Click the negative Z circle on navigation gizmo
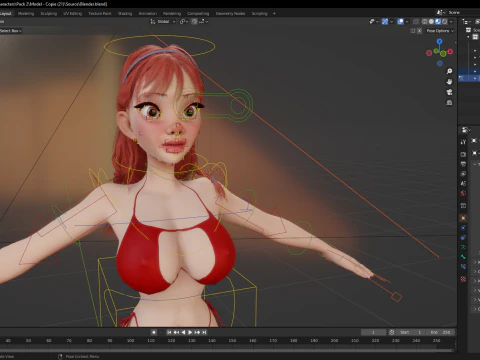 pos(440,63)
